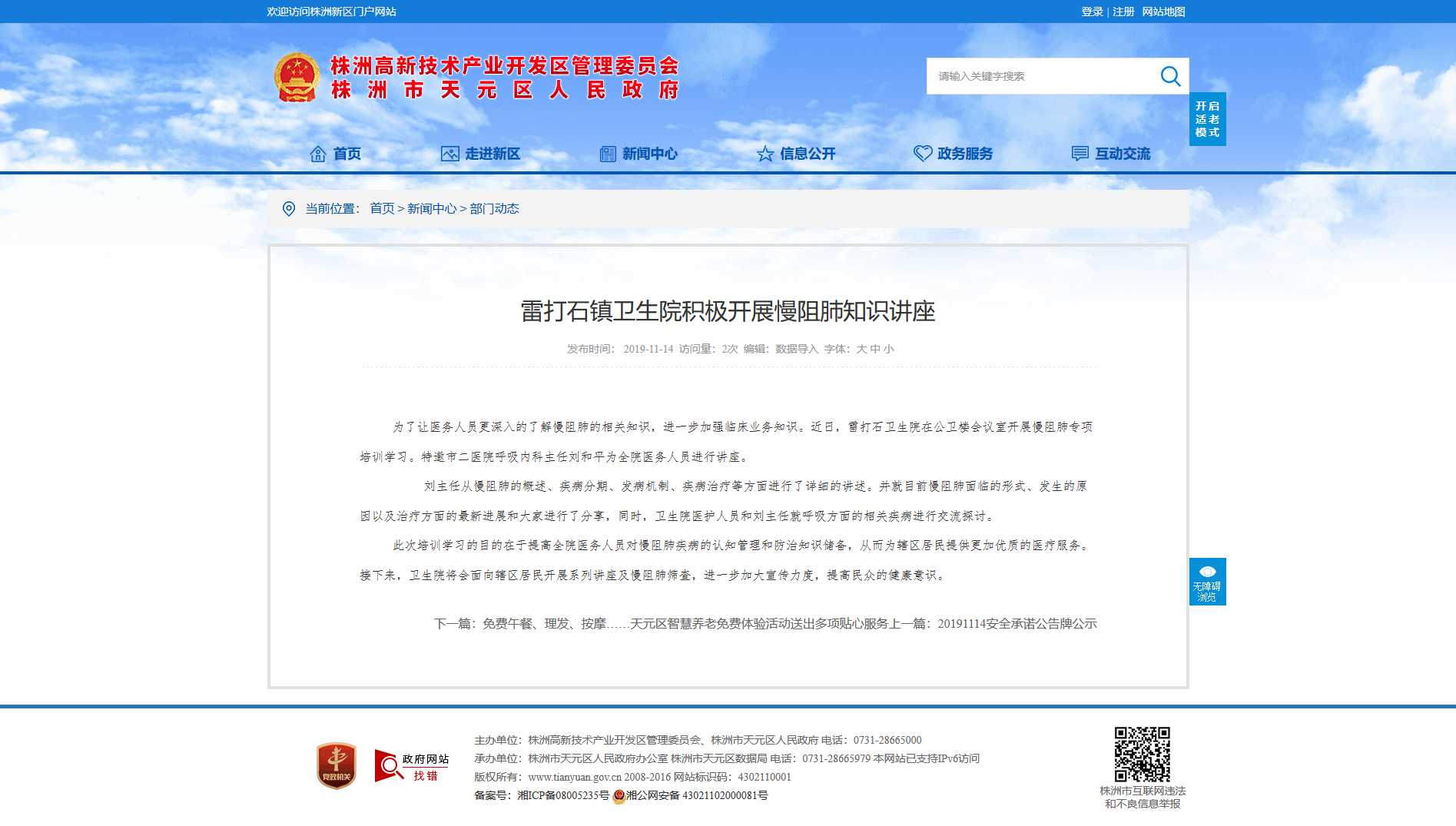Viewport: 1456px width, 826px height.
Task: Click the heart icon beside 政务服务
Action: 923,154
